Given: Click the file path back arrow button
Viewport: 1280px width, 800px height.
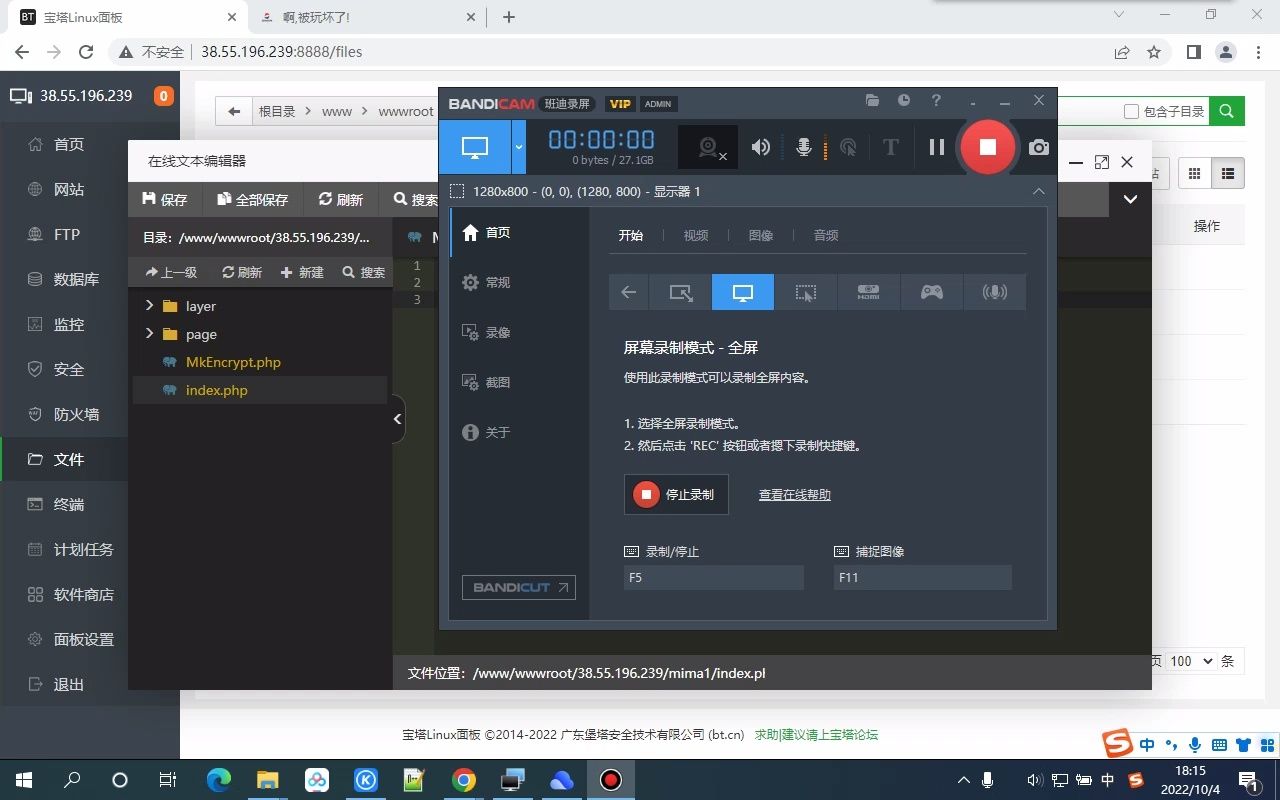Looking at the screenshot, I should coord(234,111).
